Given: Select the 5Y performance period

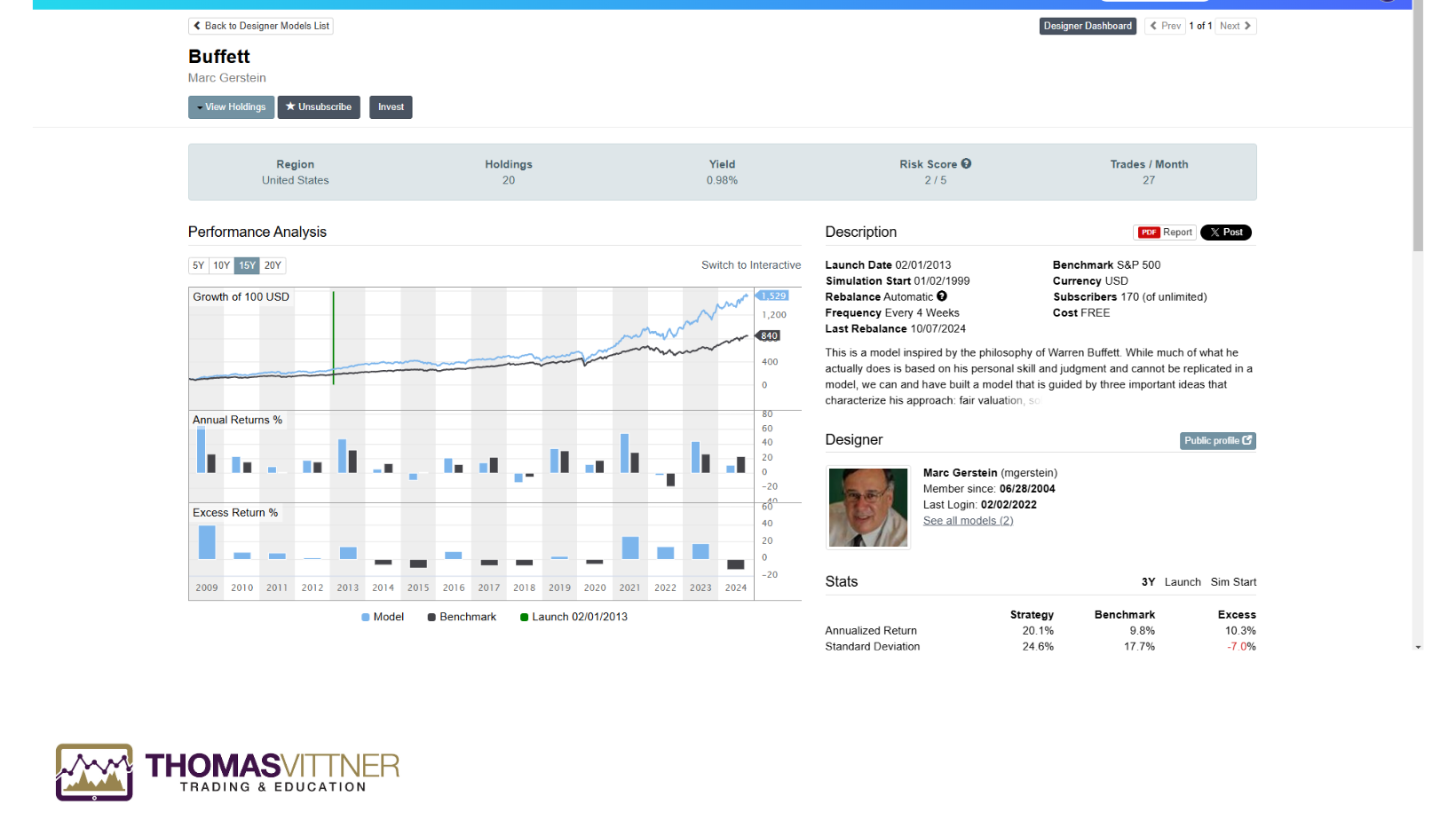Looking at the screenshot, I should coord(199,265).
